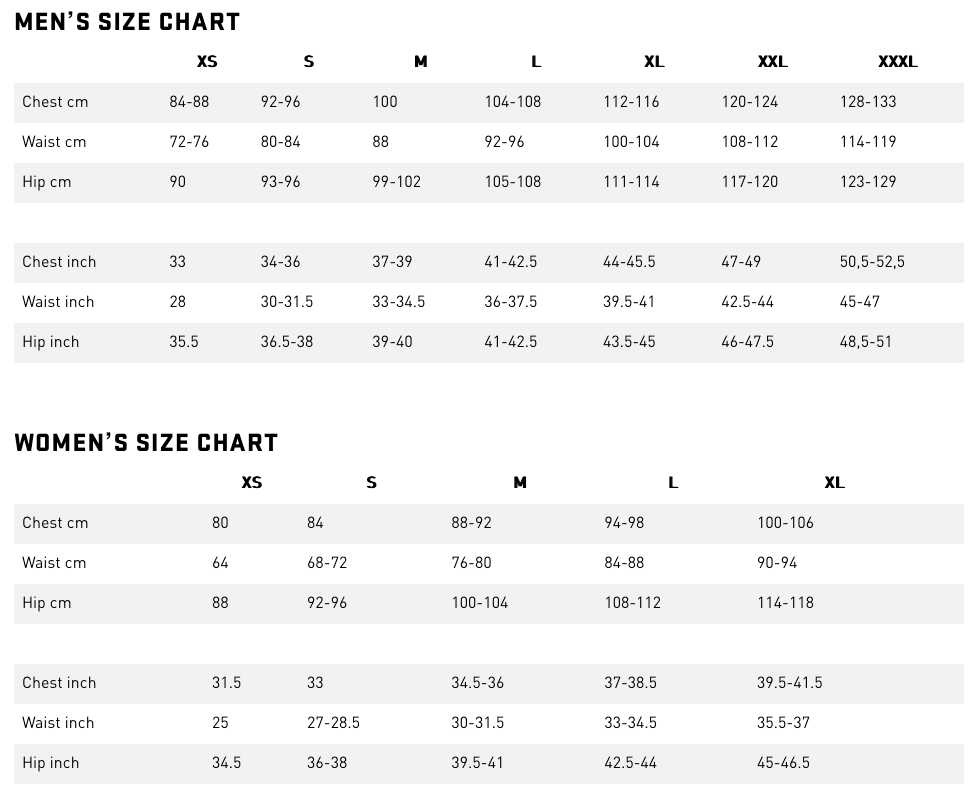Screen dimensions: 973x798
Task: Click the men's hip cm value 117-120
Action: 749,182
